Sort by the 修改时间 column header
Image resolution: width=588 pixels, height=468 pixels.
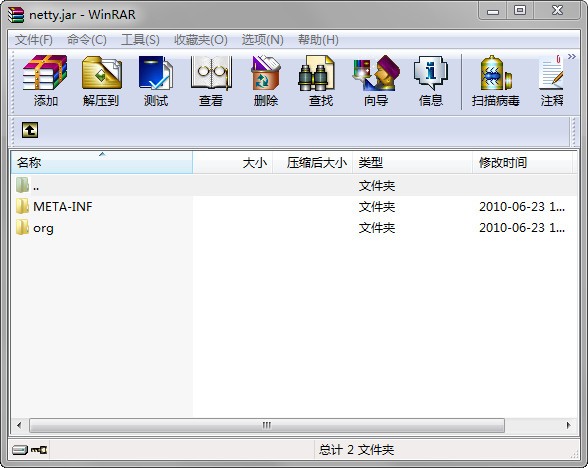[x=522, y=162]
